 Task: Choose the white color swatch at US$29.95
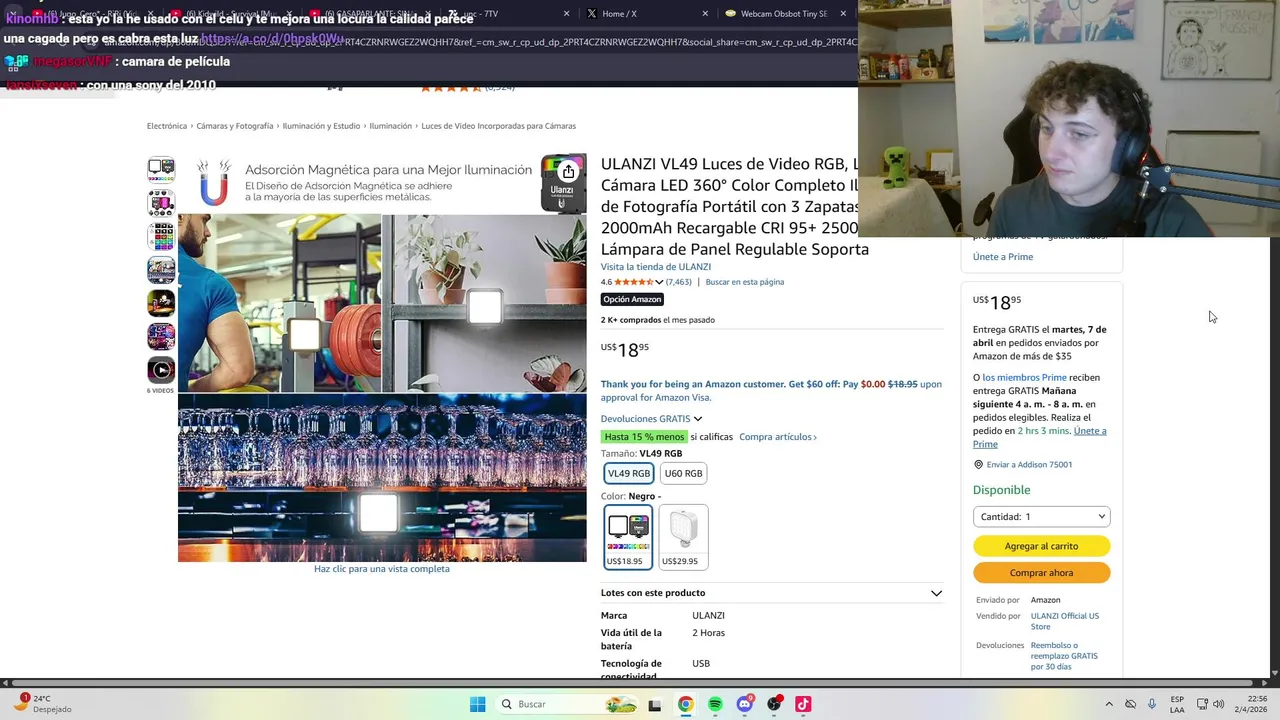pyautogui.click(x=683, y=537)
